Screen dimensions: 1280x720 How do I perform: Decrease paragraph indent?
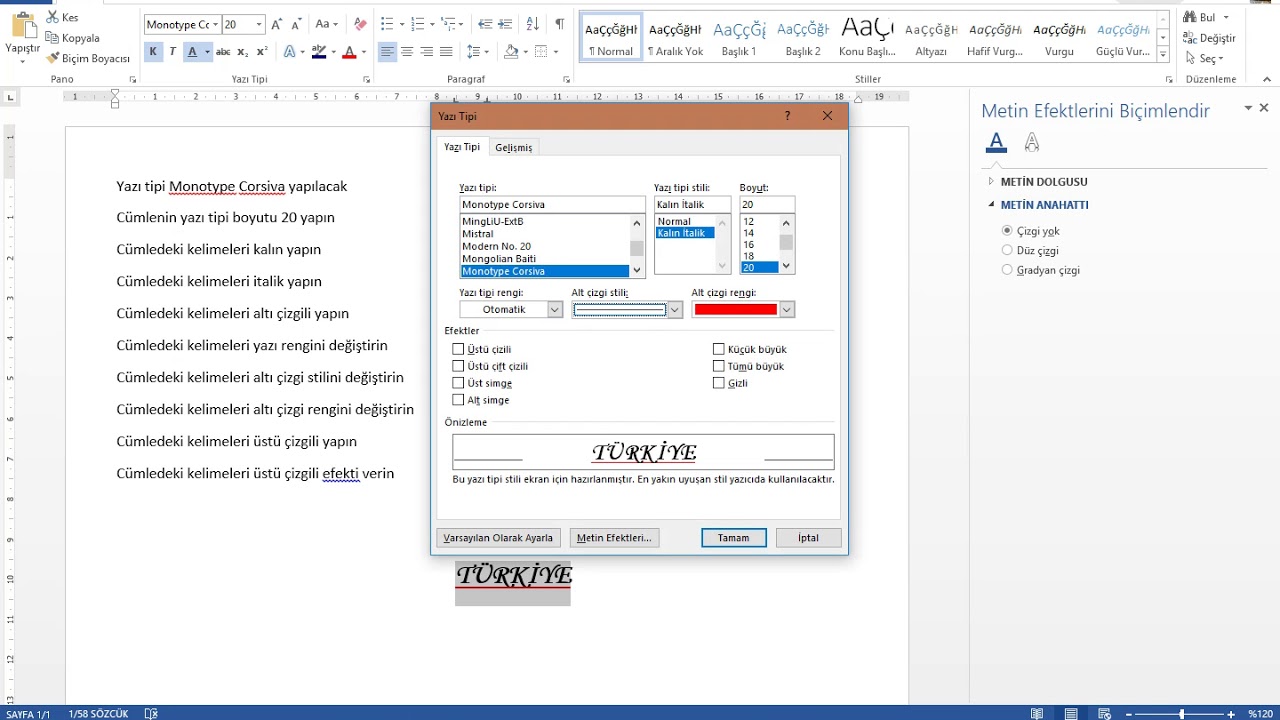pos(484,24)
